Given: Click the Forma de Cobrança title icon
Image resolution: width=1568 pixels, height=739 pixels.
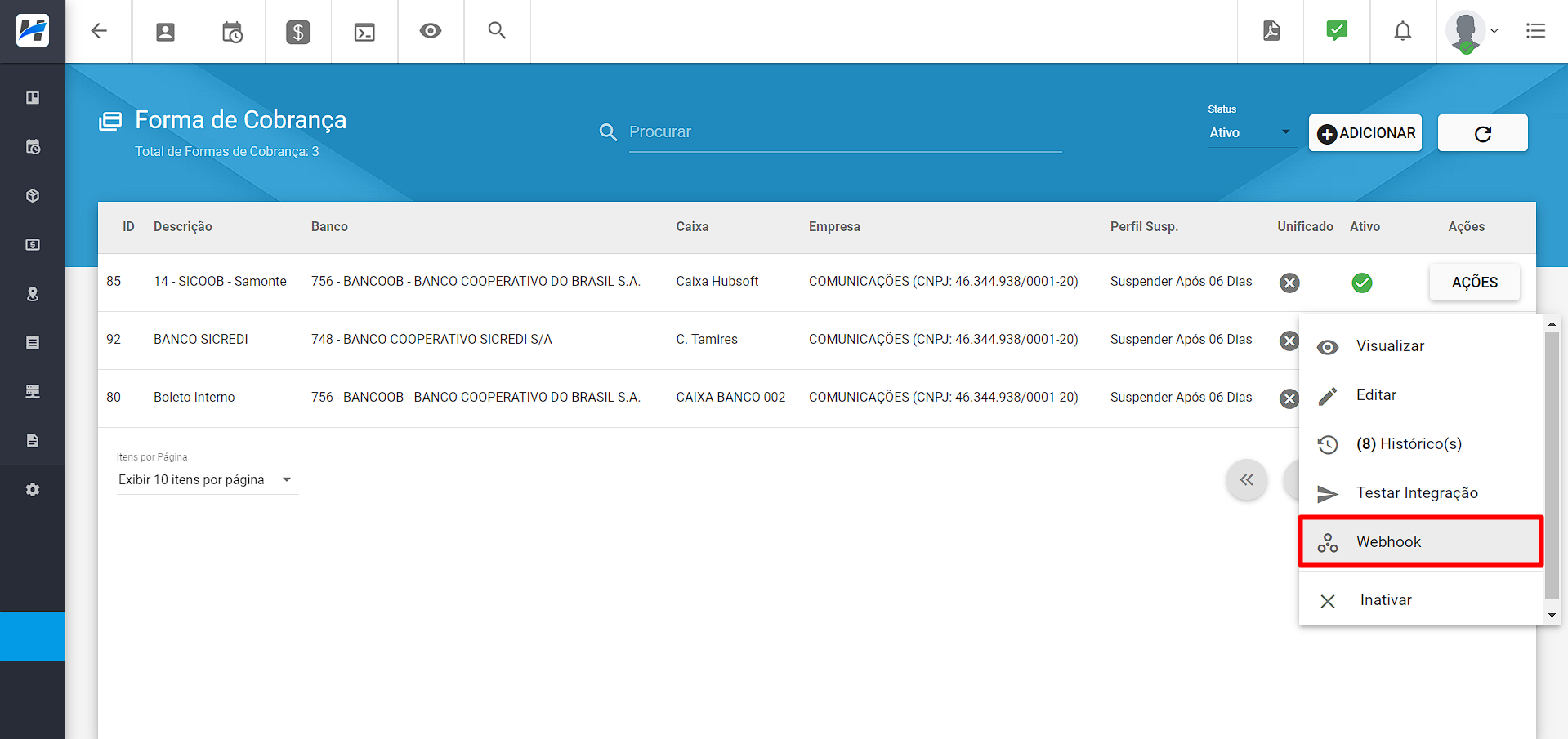Looking at the screenshot, I should 110,122.
